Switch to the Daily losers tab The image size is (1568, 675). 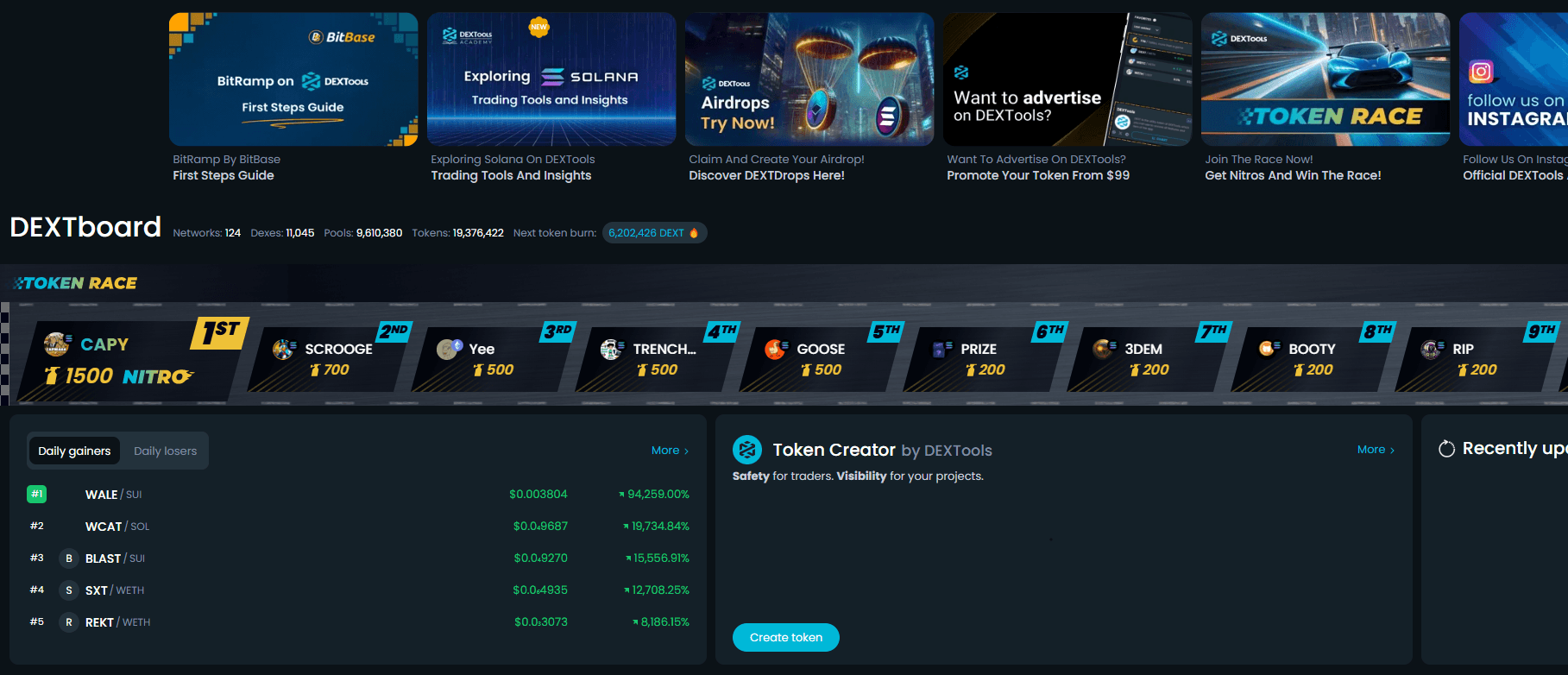pyautogui.click(x=165, y=451)
